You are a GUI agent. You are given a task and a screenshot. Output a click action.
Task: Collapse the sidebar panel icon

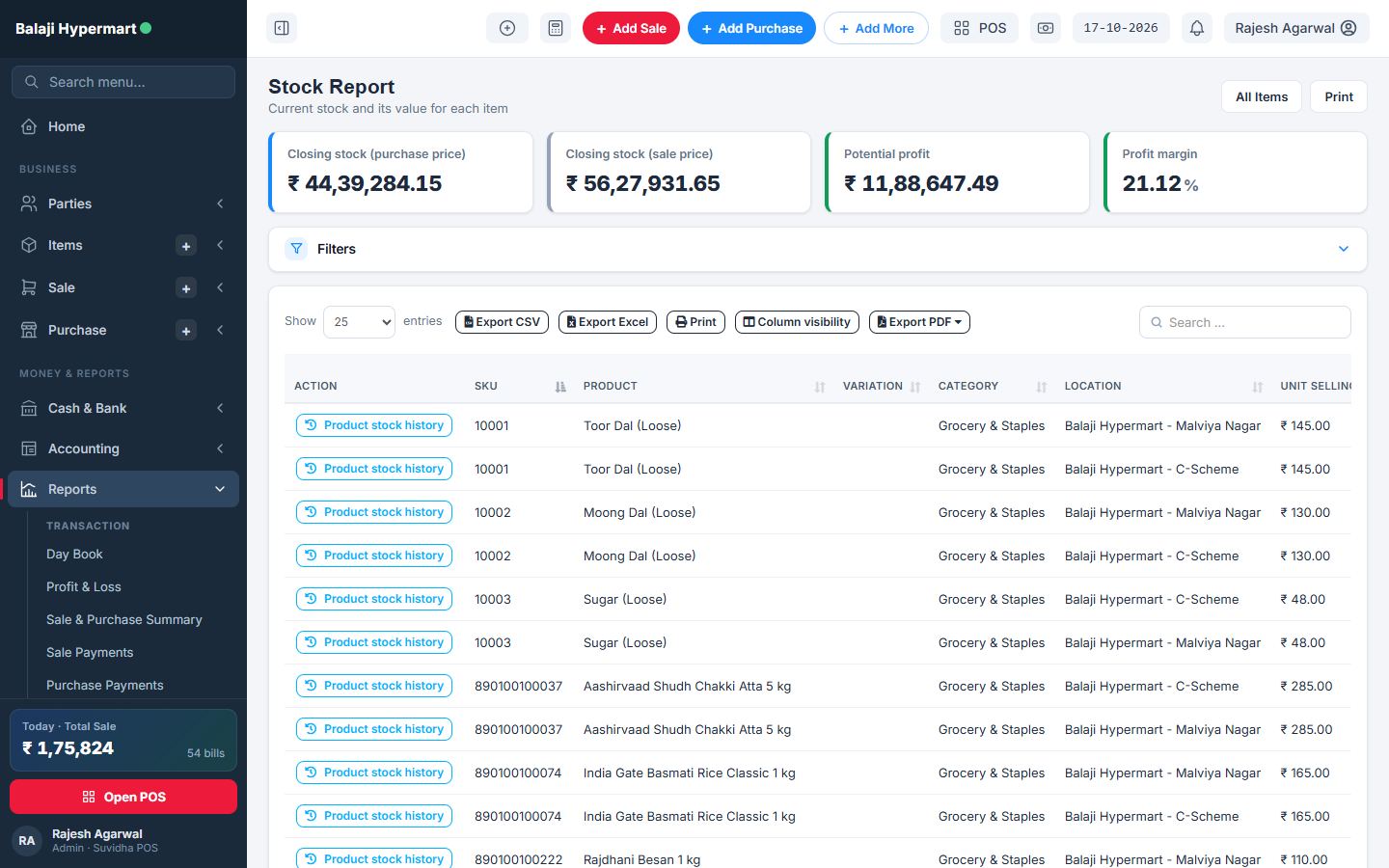click(282, 28)
